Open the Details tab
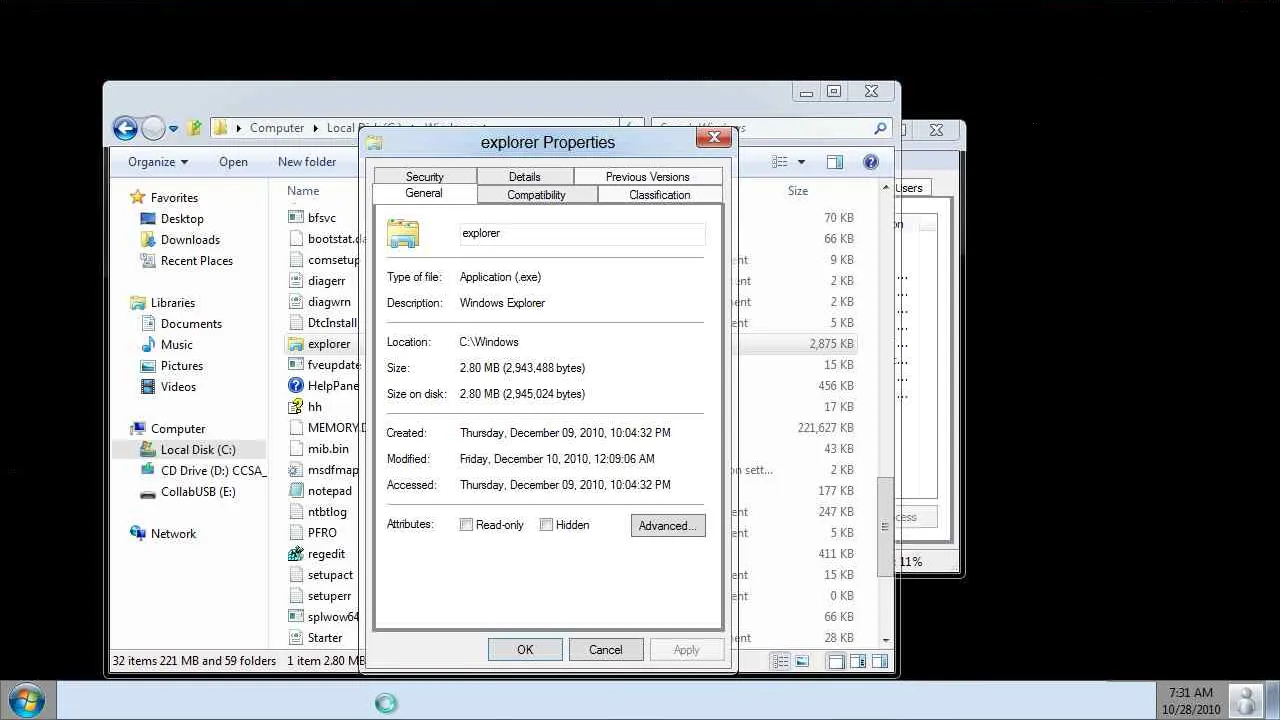Screen dimensions: 1280x720 click(525, 177)
